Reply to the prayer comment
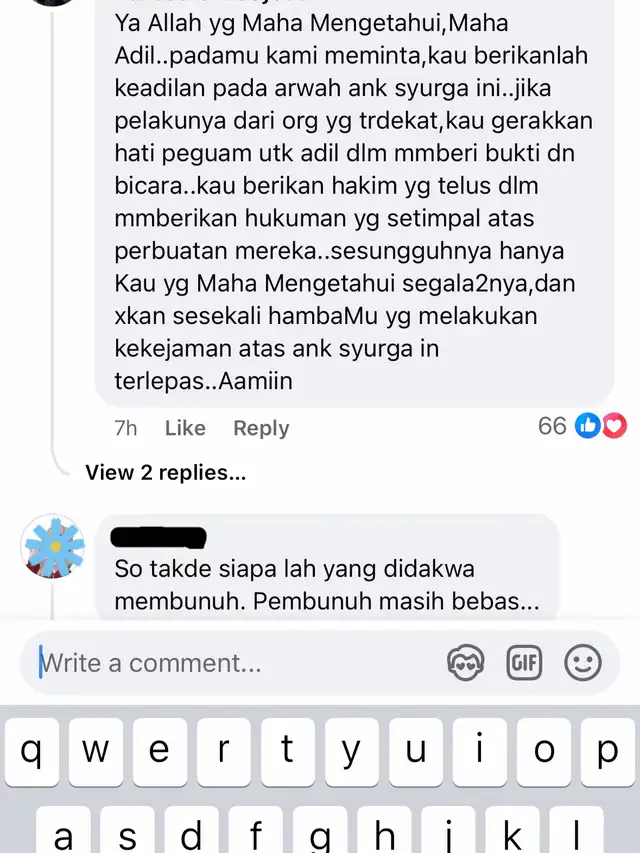This screenshot has height=853, width=640. click(261, 428)
